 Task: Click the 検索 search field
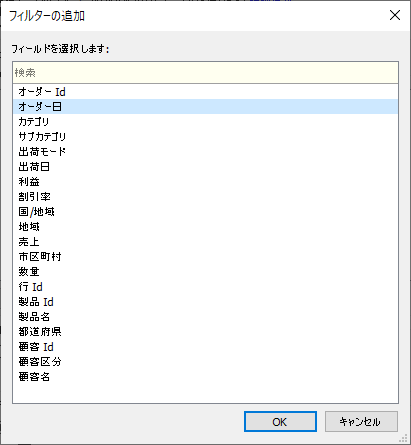point(205,73)
